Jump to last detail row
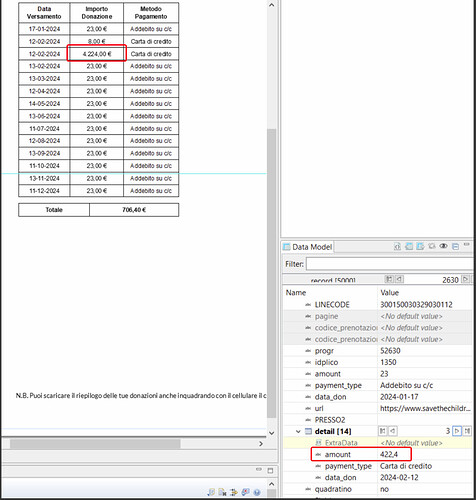Viewport: 476px width, 500px height. [467, 431]
